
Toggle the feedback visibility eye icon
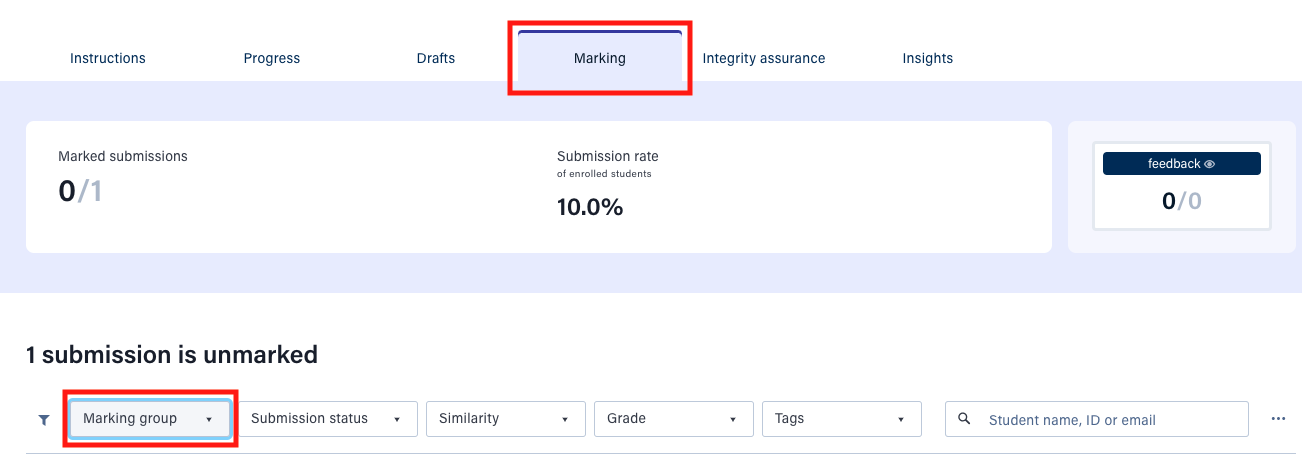click(1210, 164)
